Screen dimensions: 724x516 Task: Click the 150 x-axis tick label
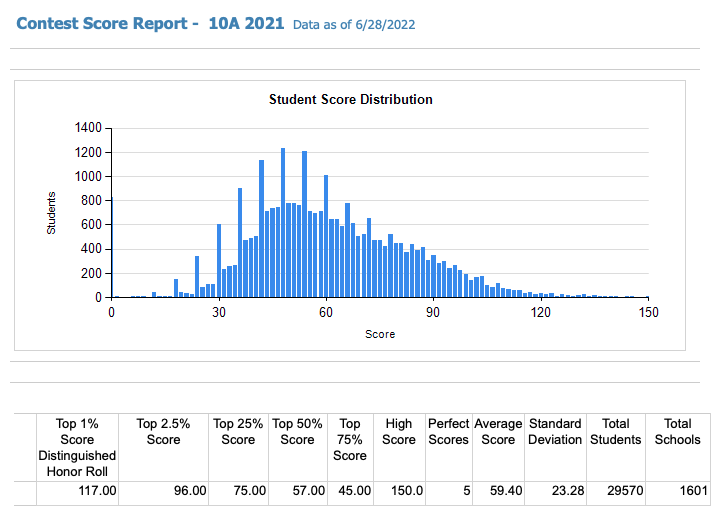[648, 312]
